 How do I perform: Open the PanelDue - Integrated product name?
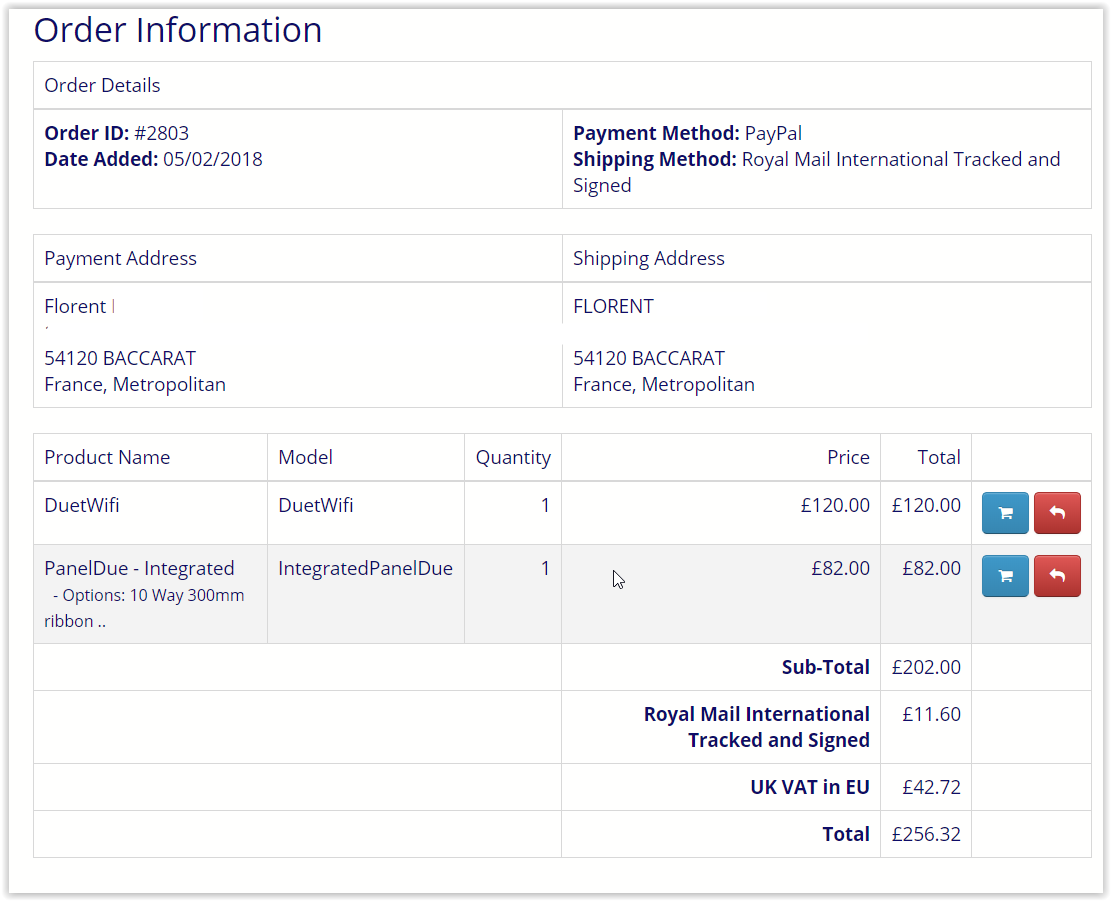(x=139, y=568)
